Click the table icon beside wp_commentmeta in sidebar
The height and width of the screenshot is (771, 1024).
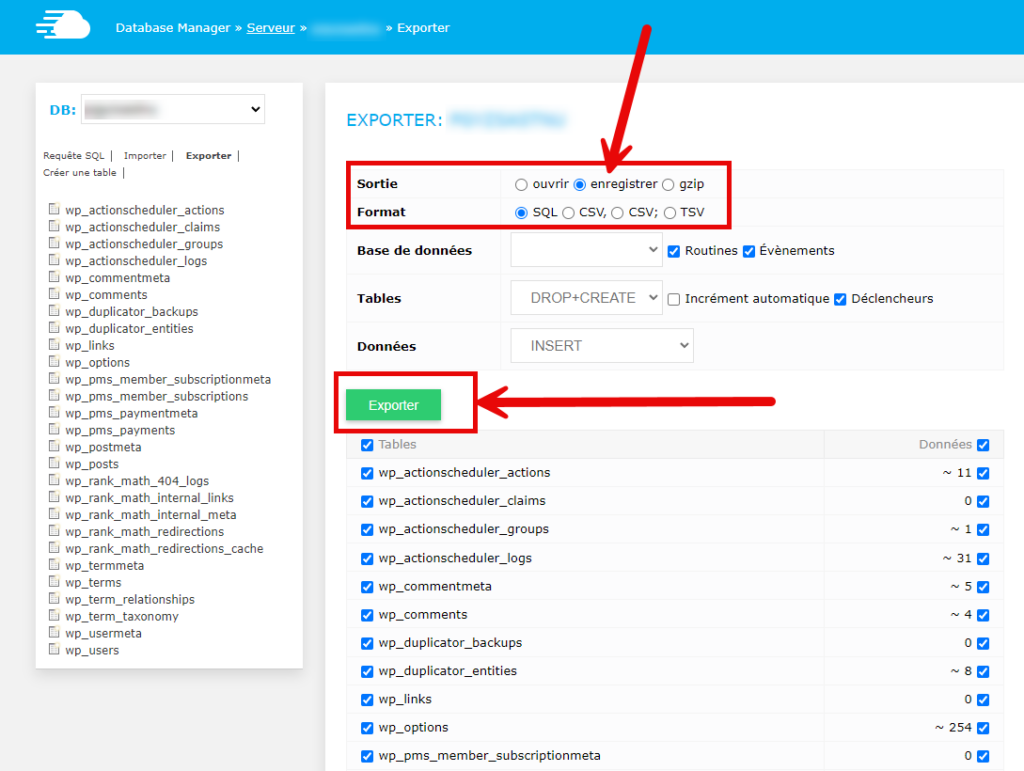[54, 277]
